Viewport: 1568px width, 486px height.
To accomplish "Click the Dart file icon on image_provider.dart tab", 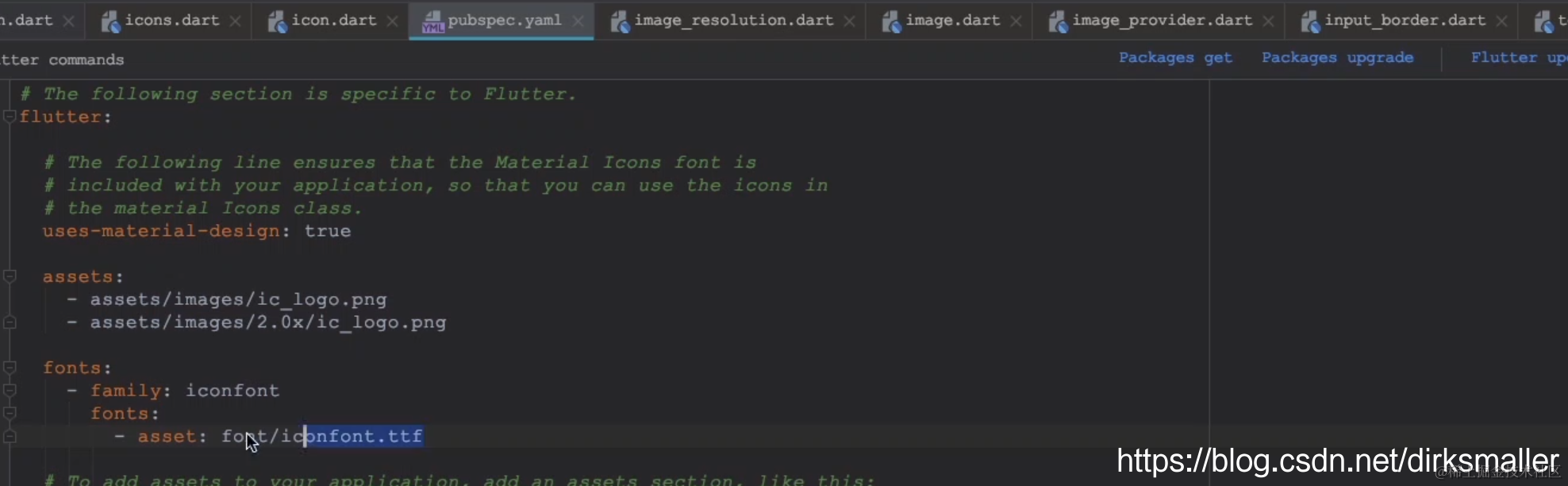I will pos(1058,21).
